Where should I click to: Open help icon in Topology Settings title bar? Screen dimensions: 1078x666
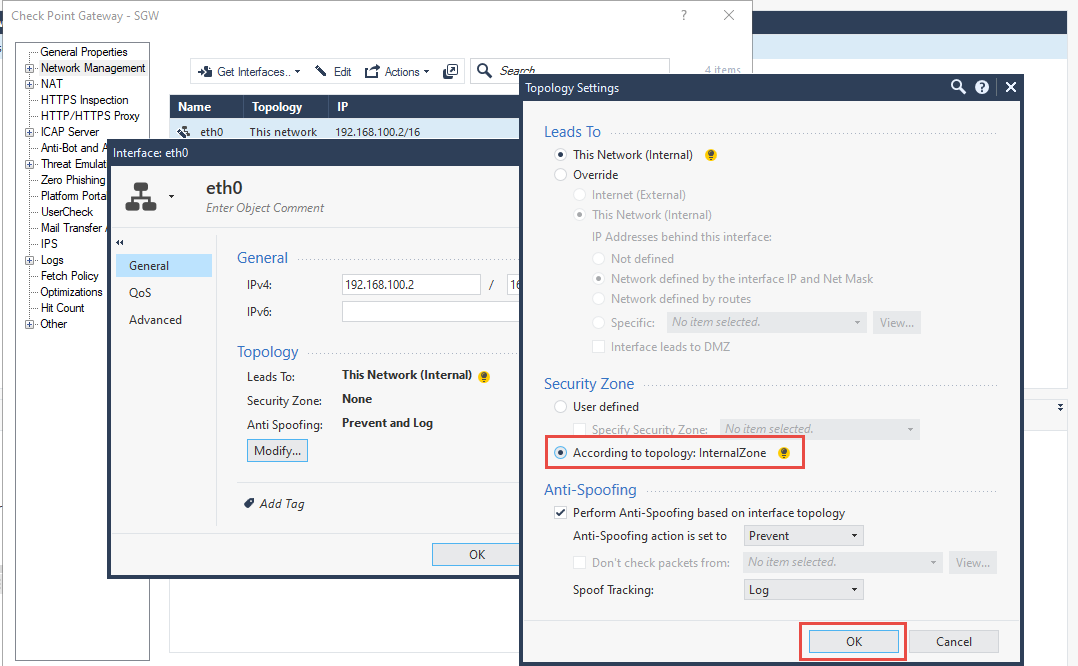pyautogui.click(x=982, y=87)
